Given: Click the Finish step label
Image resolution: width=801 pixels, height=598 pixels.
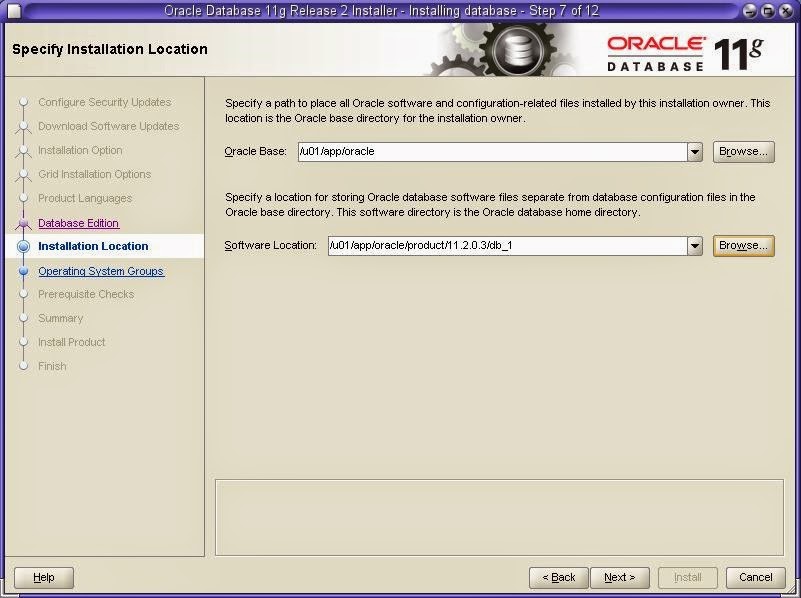Looking at the screenshot, I should pos(52,366).
